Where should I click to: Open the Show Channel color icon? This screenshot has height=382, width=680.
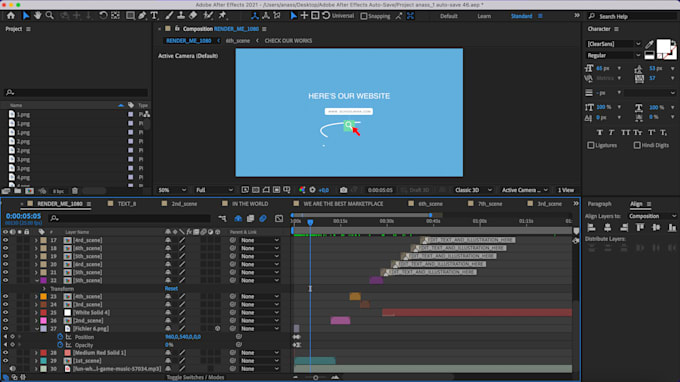click(302, 190)
